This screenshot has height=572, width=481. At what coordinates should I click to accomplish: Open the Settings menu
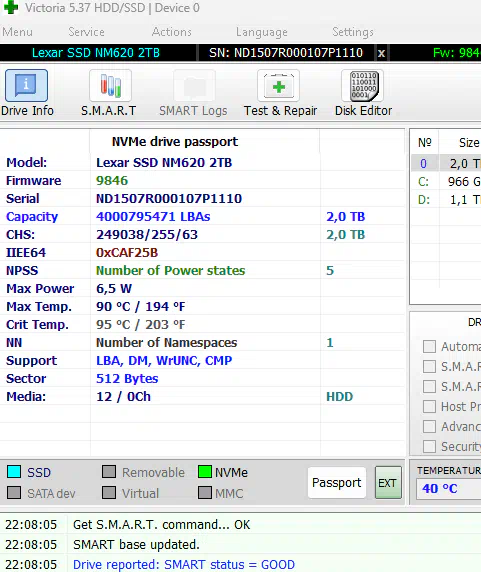tap(353, 32)
